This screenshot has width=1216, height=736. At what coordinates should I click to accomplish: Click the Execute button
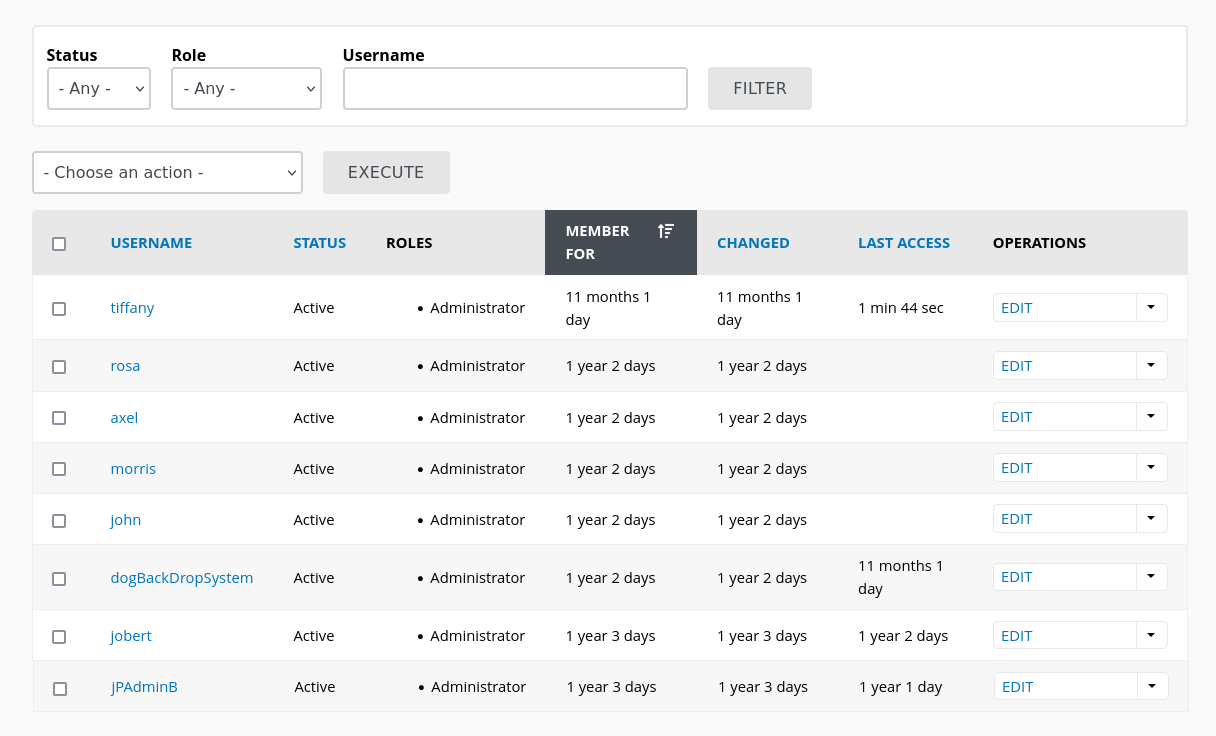[x=386, y=172]
